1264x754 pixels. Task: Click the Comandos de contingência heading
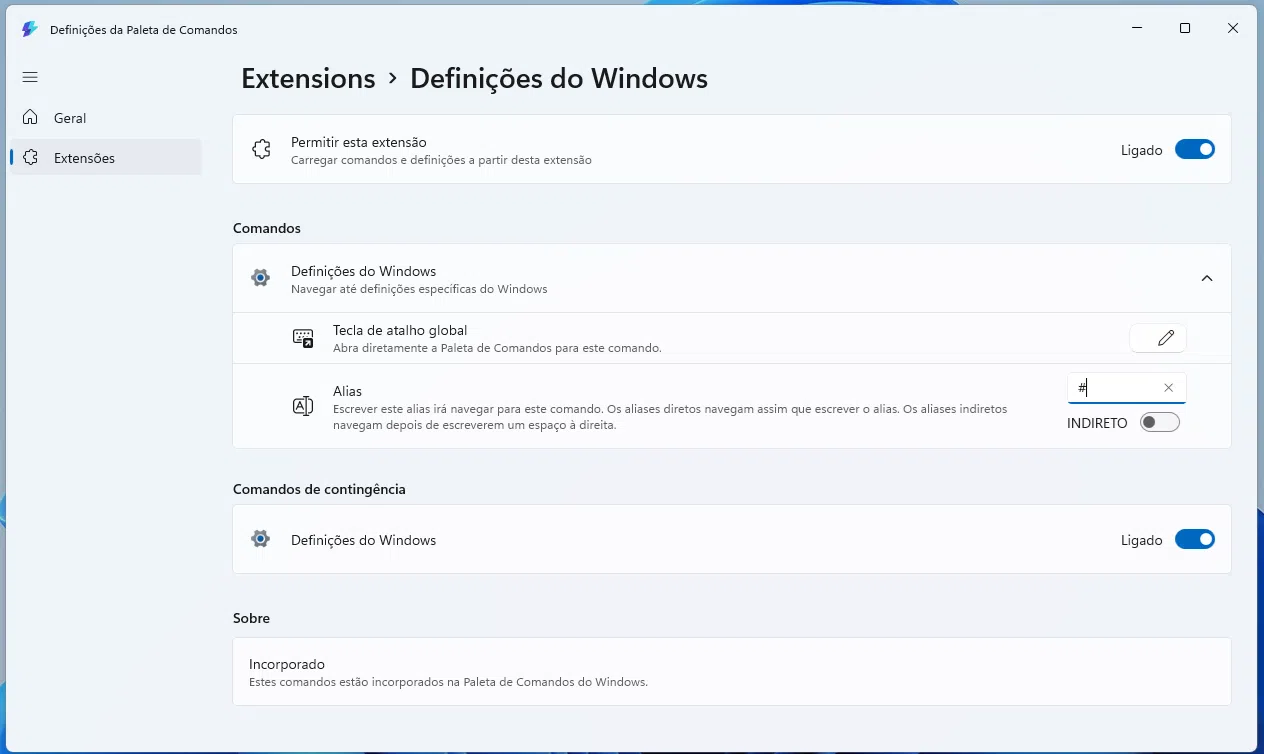point(319,489)
